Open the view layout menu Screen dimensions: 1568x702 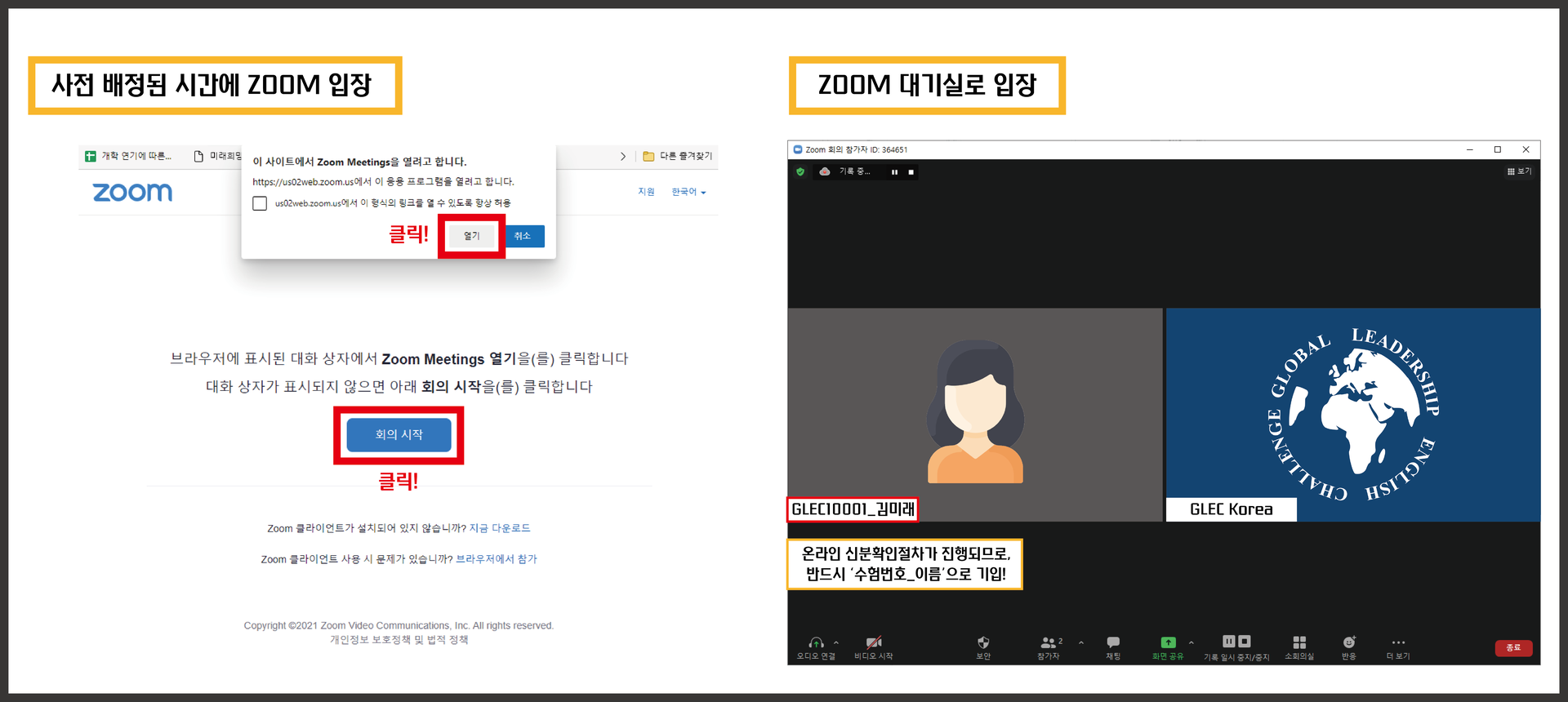pos(1519,171)
